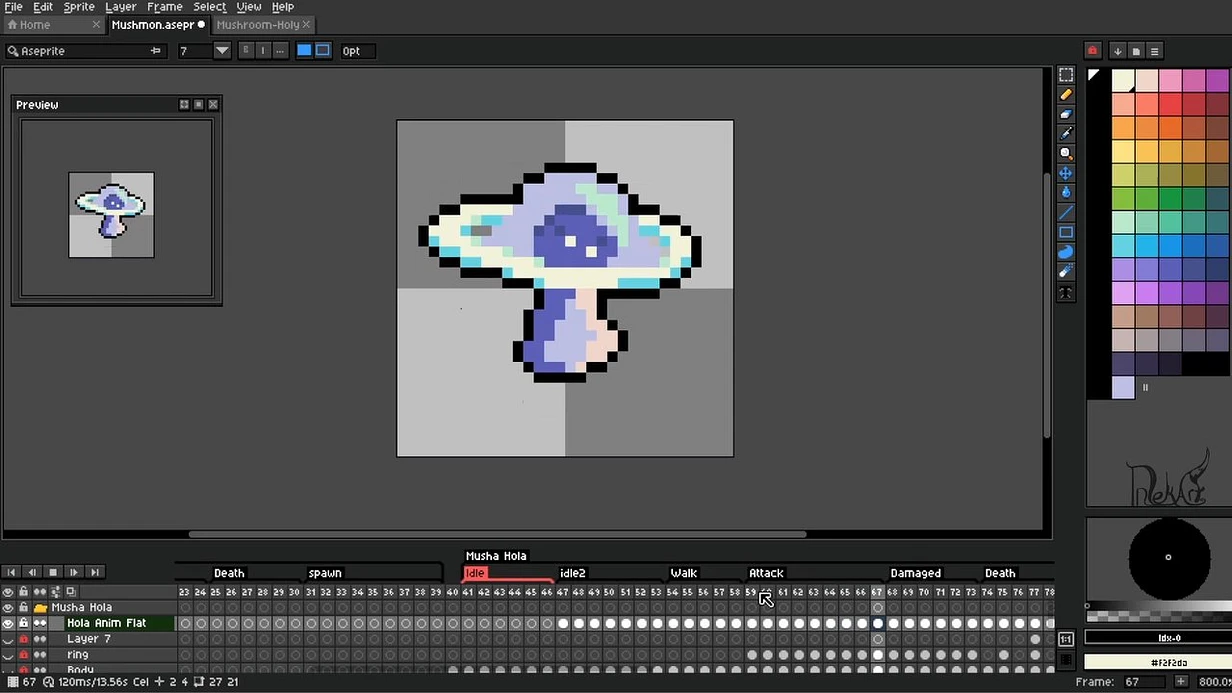Open the Aseprite brush selector field

[85, 51]
